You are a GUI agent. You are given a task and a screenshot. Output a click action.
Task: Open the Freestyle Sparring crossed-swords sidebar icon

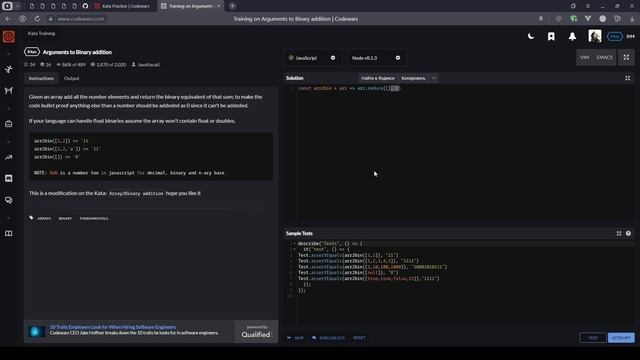[x=9, y=90]
